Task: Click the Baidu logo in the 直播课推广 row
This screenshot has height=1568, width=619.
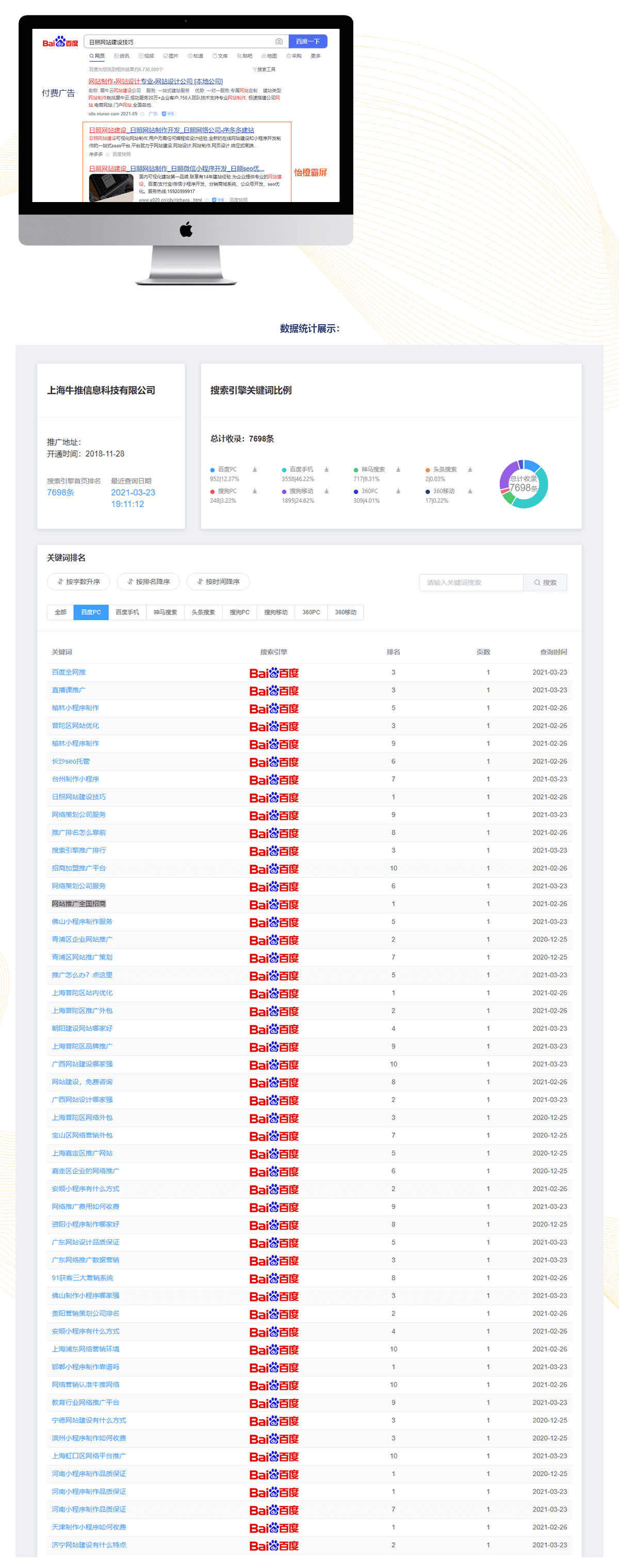Action: pyautogui.click(x=274, y=690)
